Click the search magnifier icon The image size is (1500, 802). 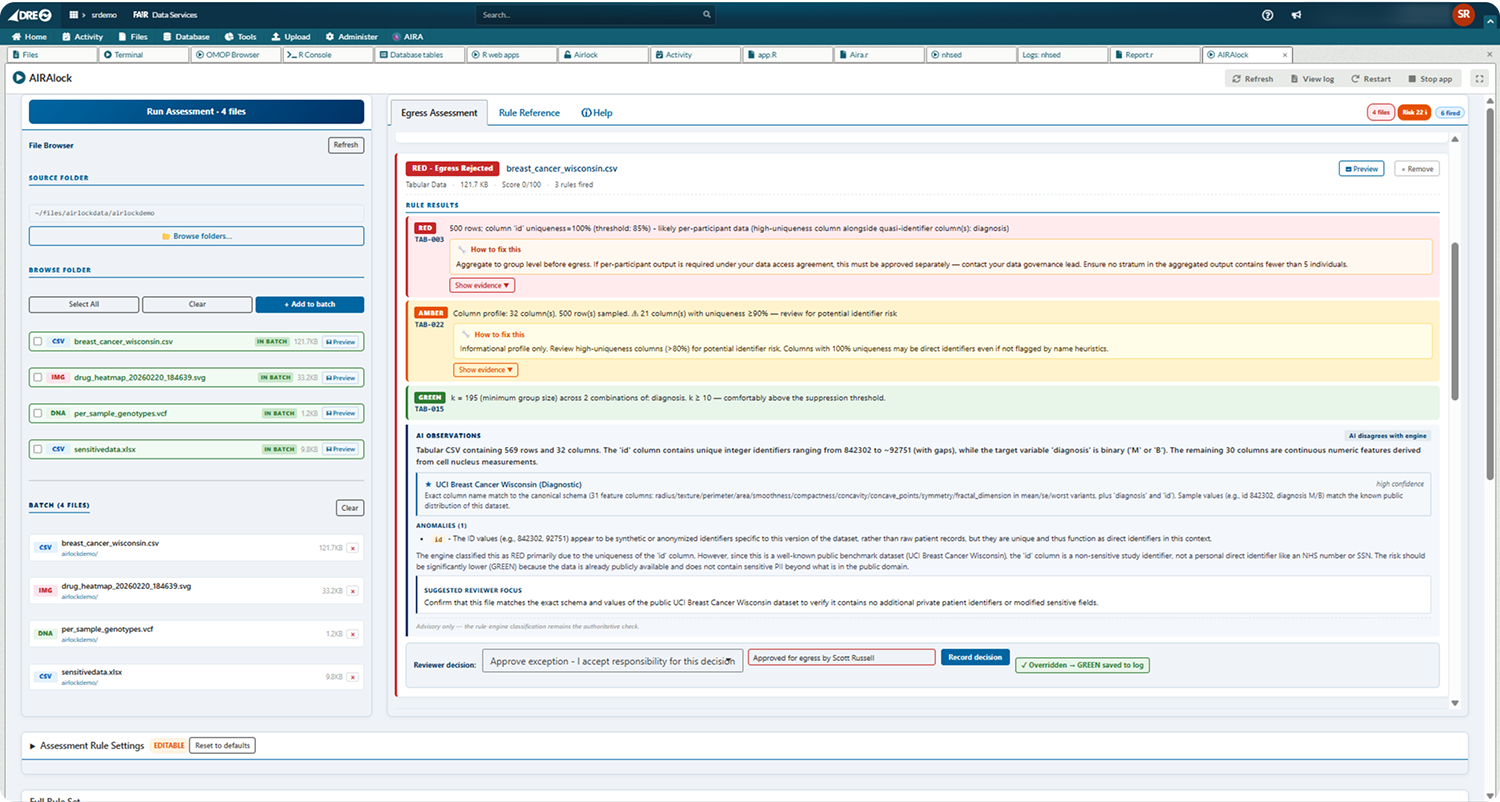pyautogui.click(x=707, y=15)
